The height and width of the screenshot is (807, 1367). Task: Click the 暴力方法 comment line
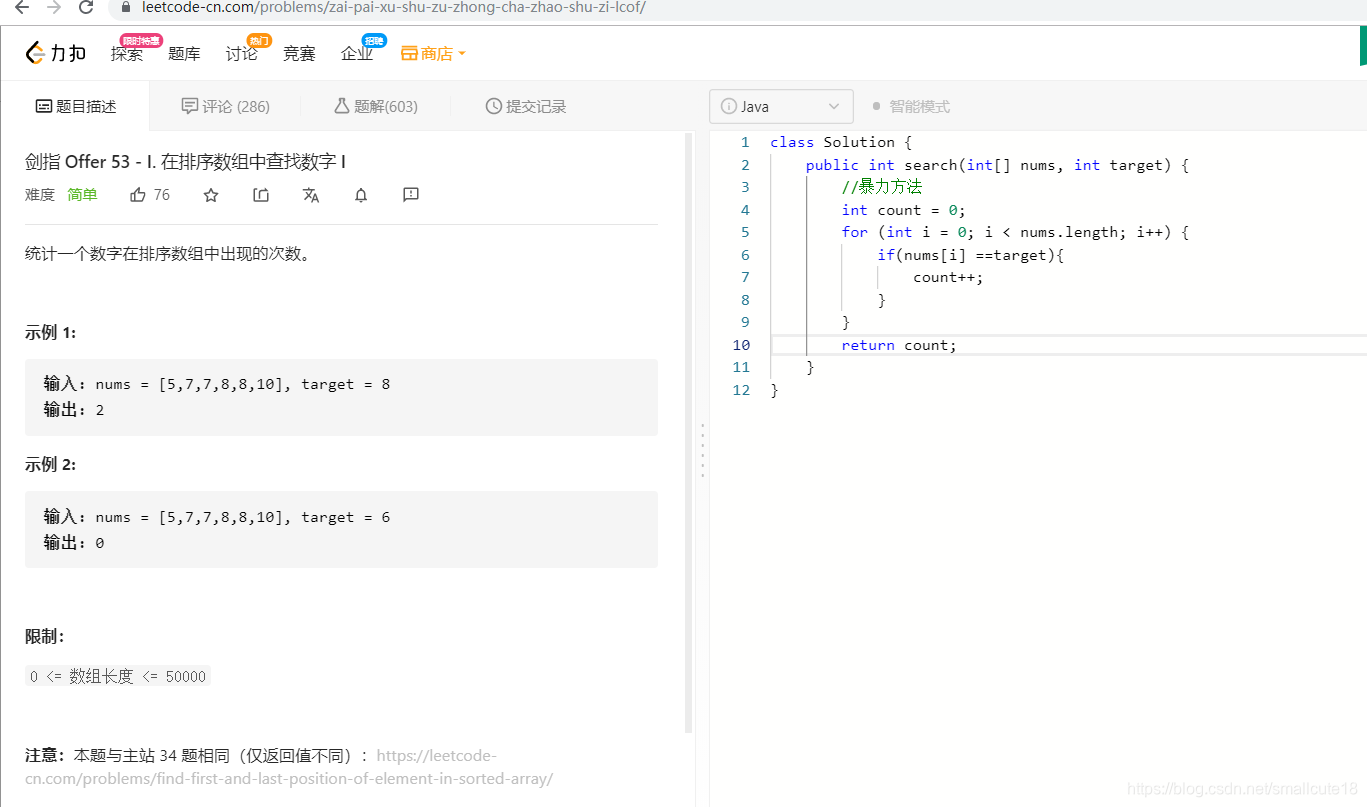pyautogui.click(x=881, y=187)
